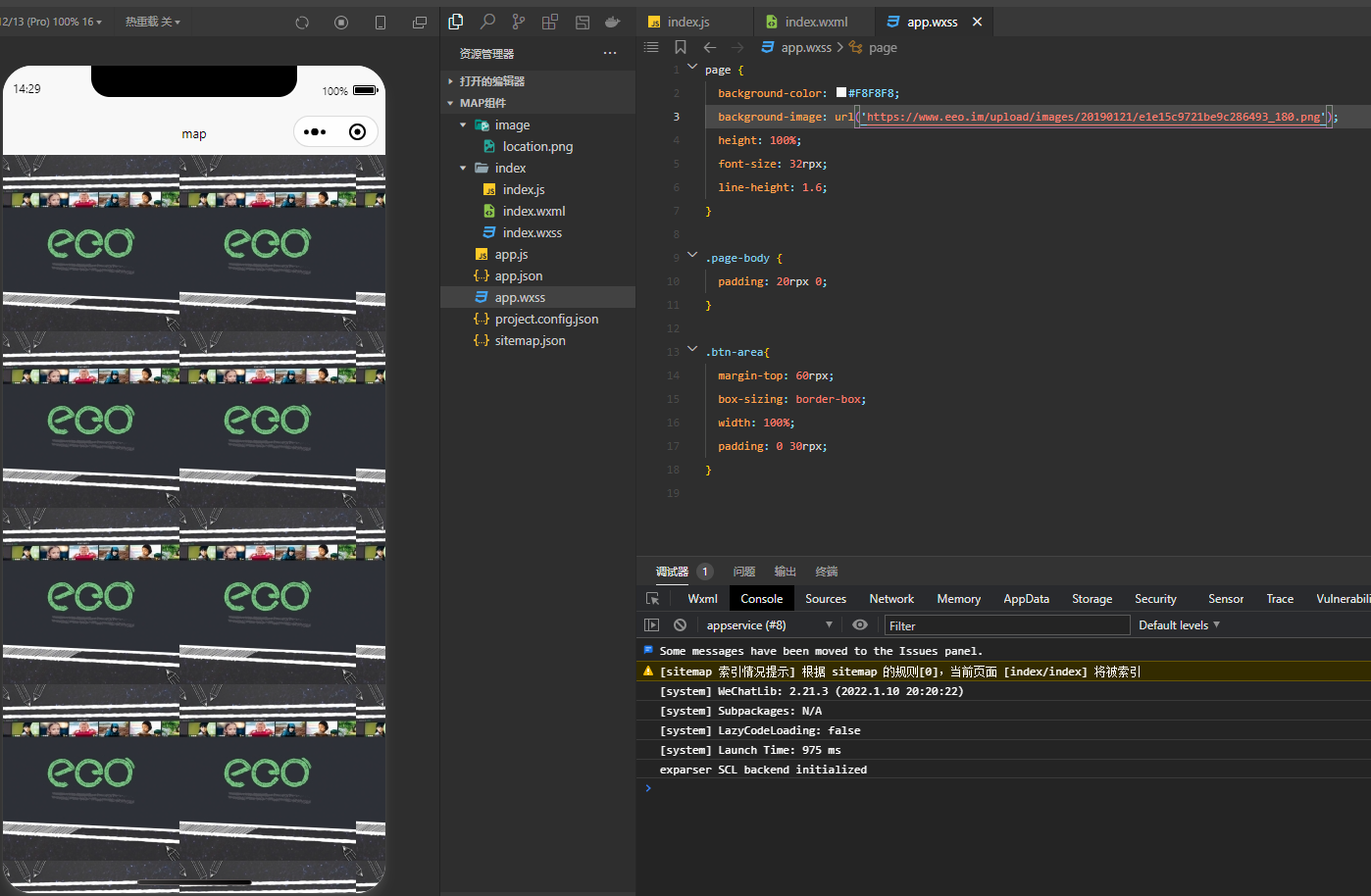Fold the page rule at line 1
This screenshot has height=896, width=1371.
click(x=692, y=69)
